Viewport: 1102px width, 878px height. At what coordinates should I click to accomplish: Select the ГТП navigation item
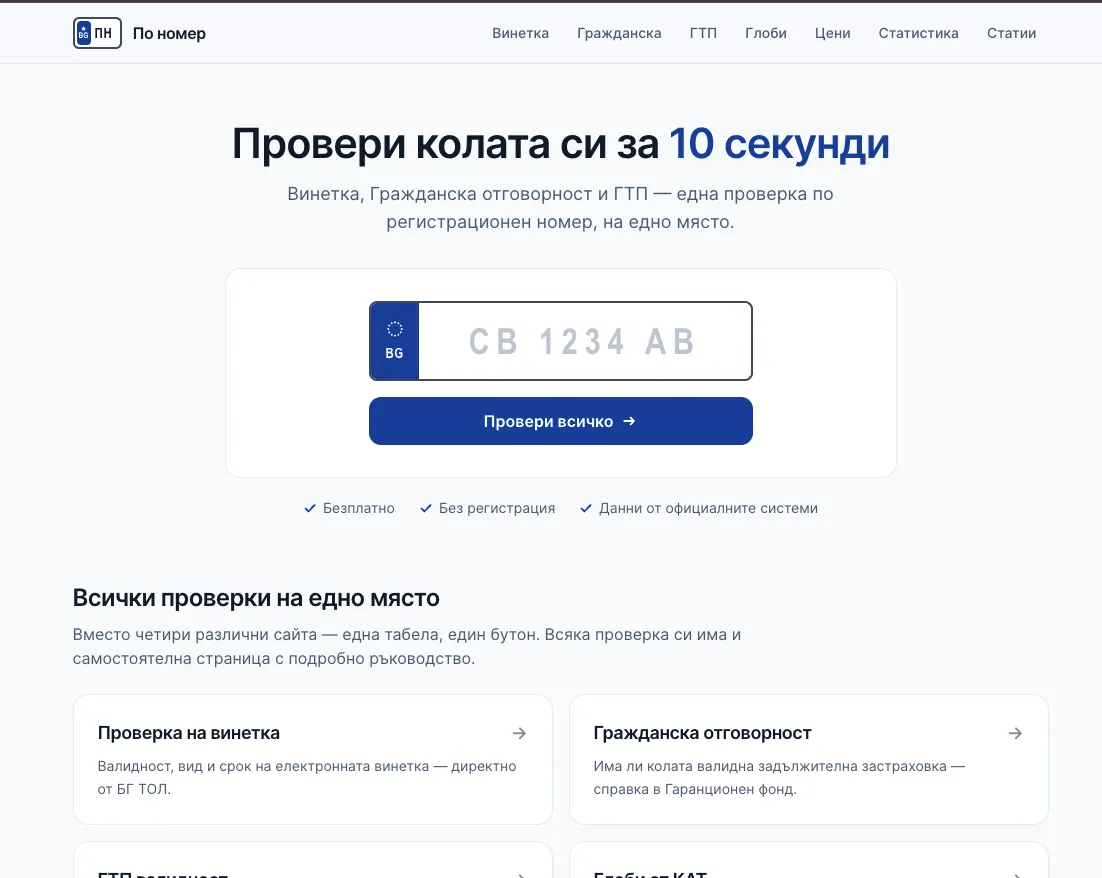pos(703,33)
